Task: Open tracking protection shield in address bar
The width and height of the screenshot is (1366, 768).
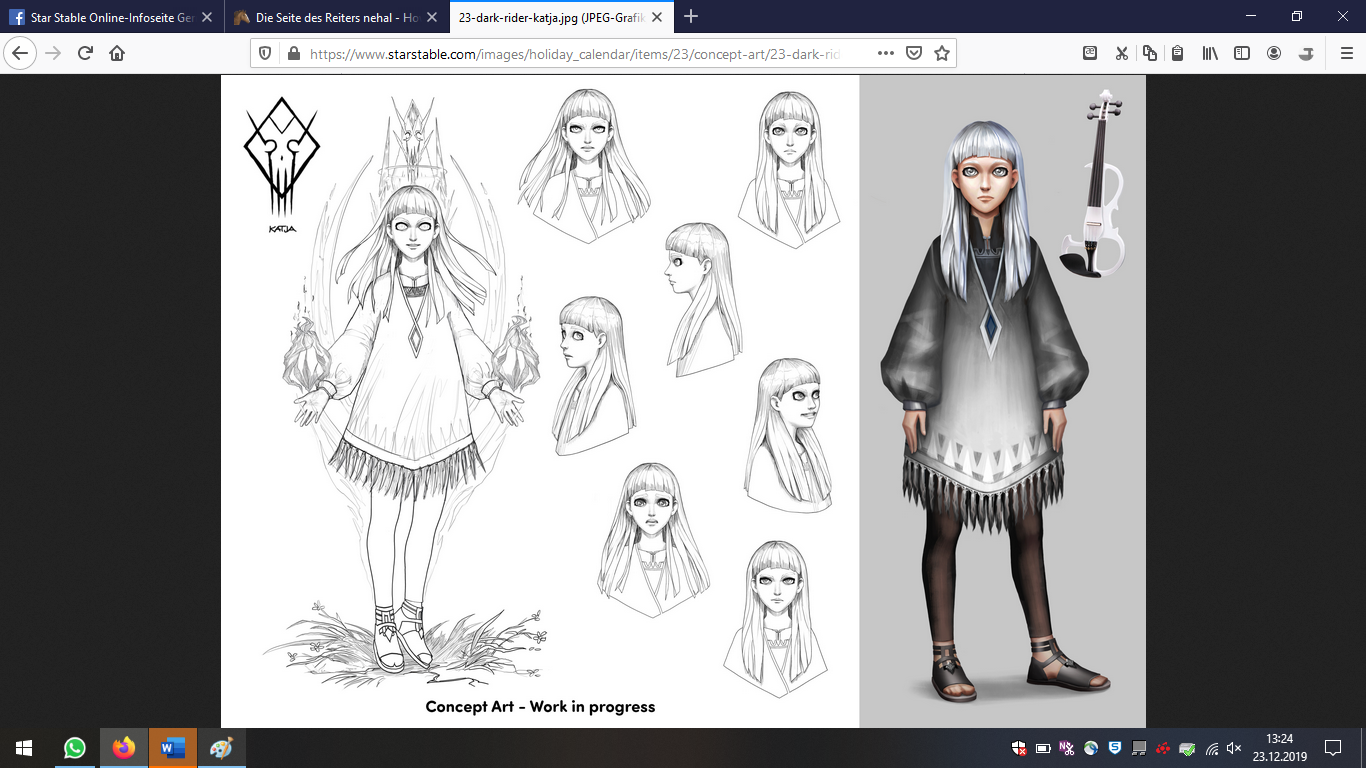Action: point(265,54)
